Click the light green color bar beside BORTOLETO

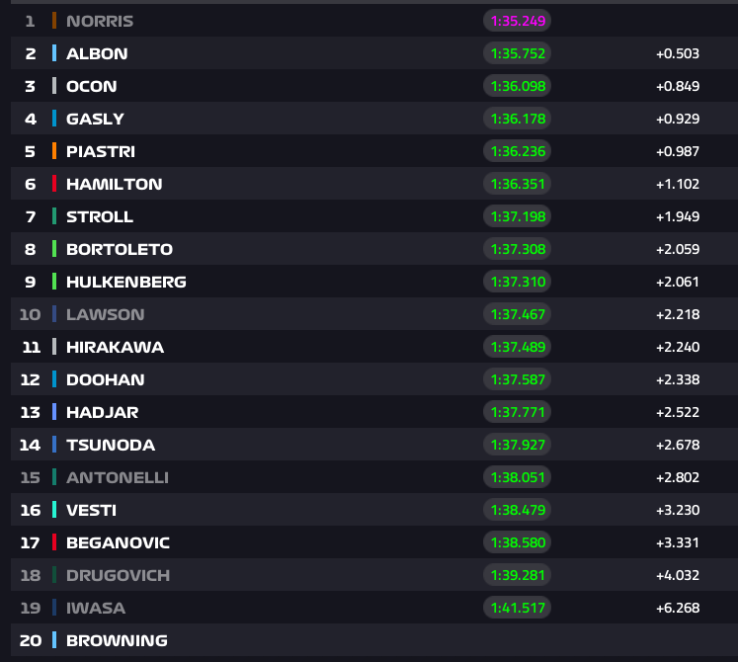pyautogui.click(x=54, y=249)
